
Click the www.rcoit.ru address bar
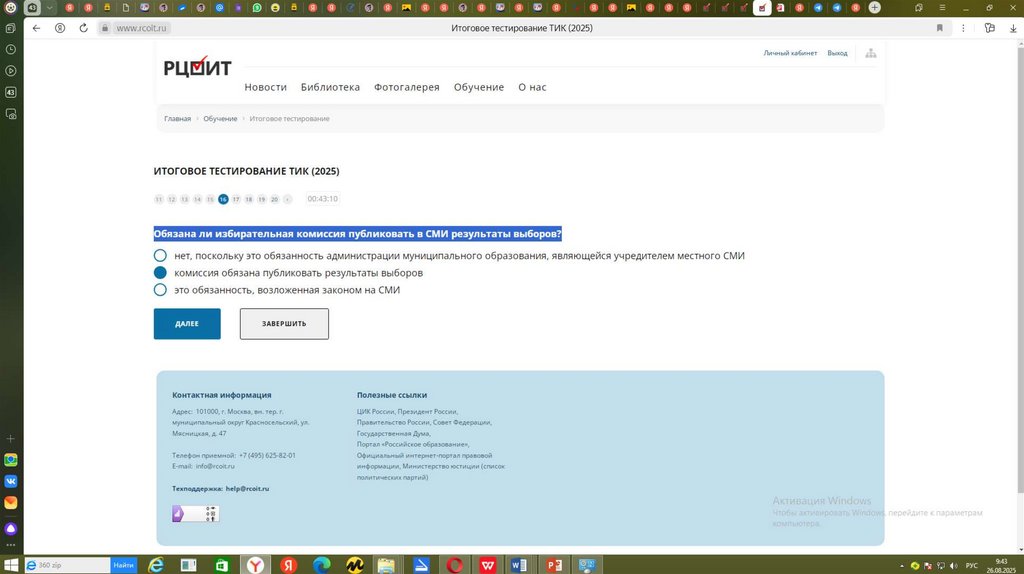click(x=142, y=28)
